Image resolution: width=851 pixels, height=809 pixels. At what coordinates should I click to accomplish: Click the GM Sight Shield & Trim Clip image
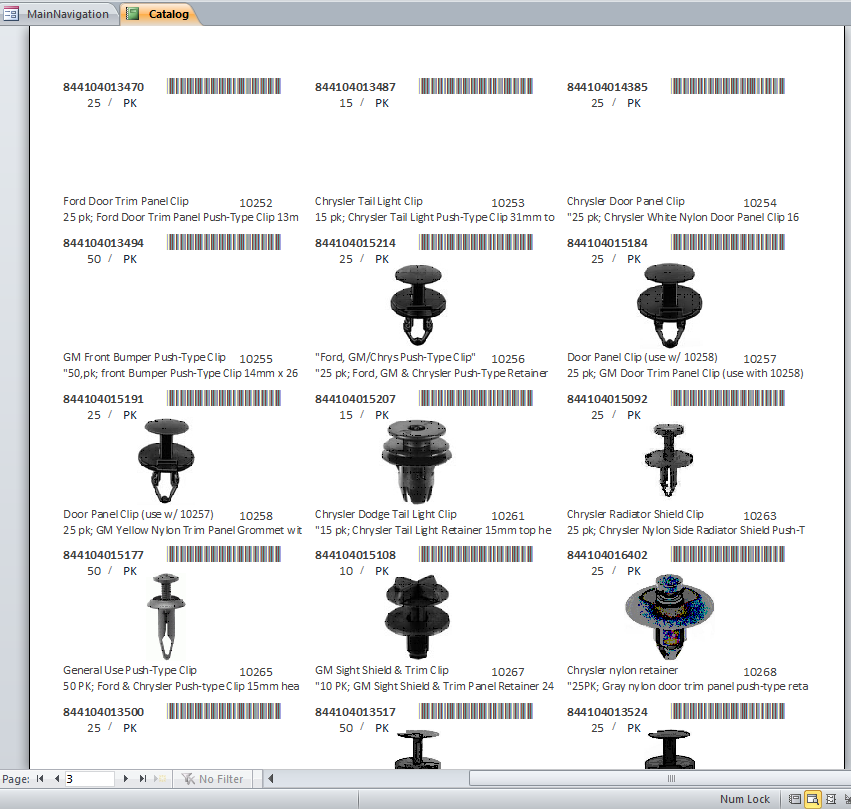point(417,617)
